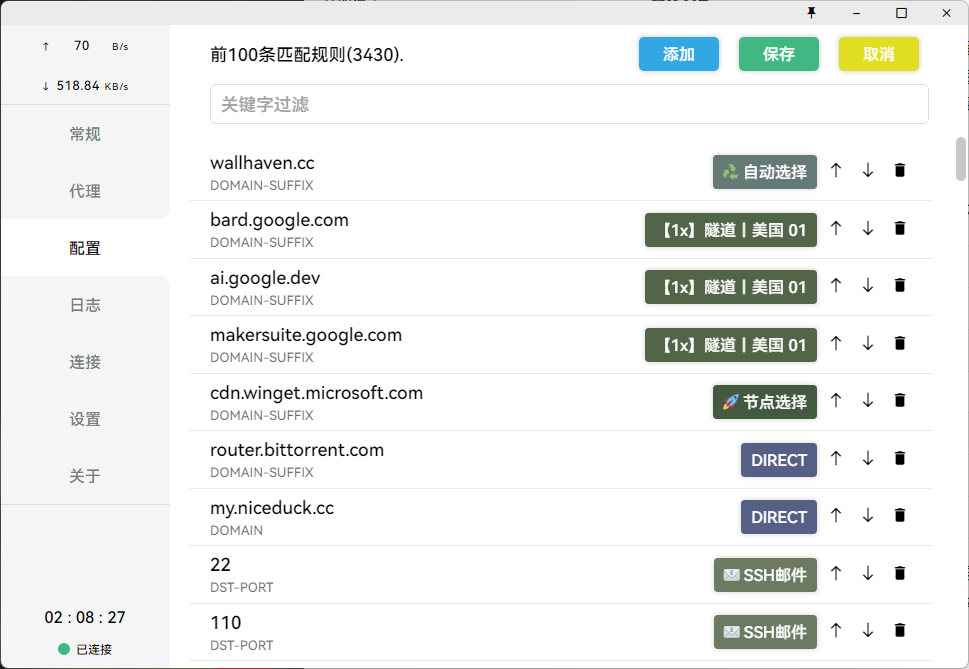Click the blue 添加 button
The width and height of the screenshot is (969, 669).
click(678, 54)
